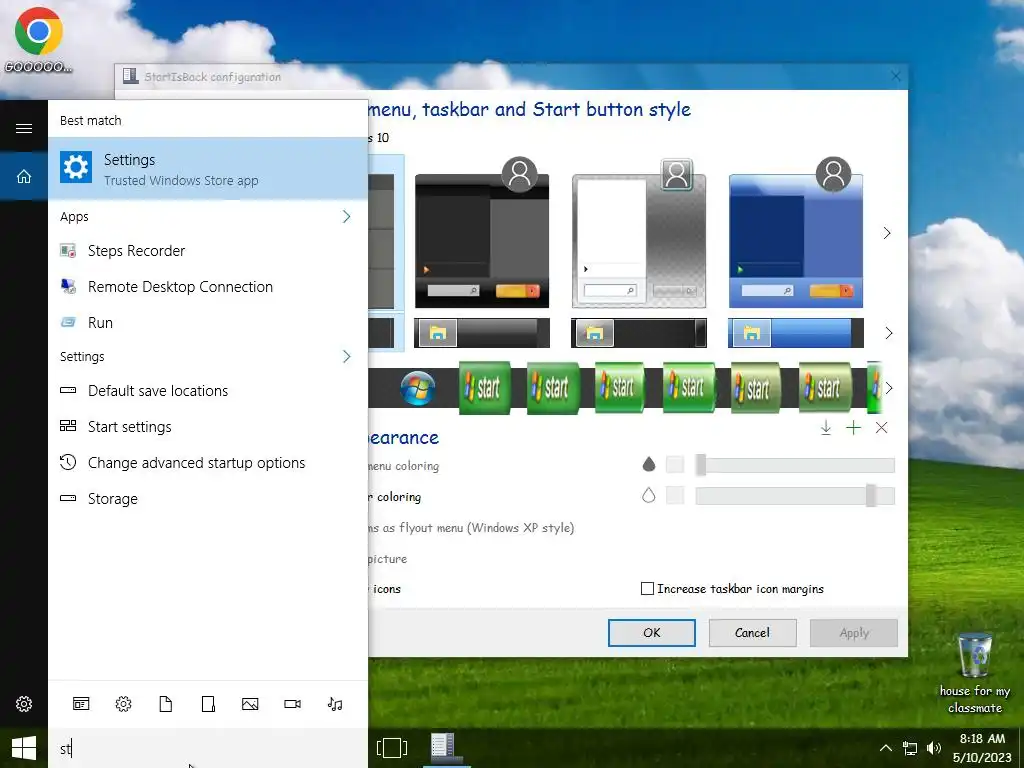This screenshot has height=768, width=1024.
Task: Open Google Chrome desktop shortcut
Action: tap(39, 39)
